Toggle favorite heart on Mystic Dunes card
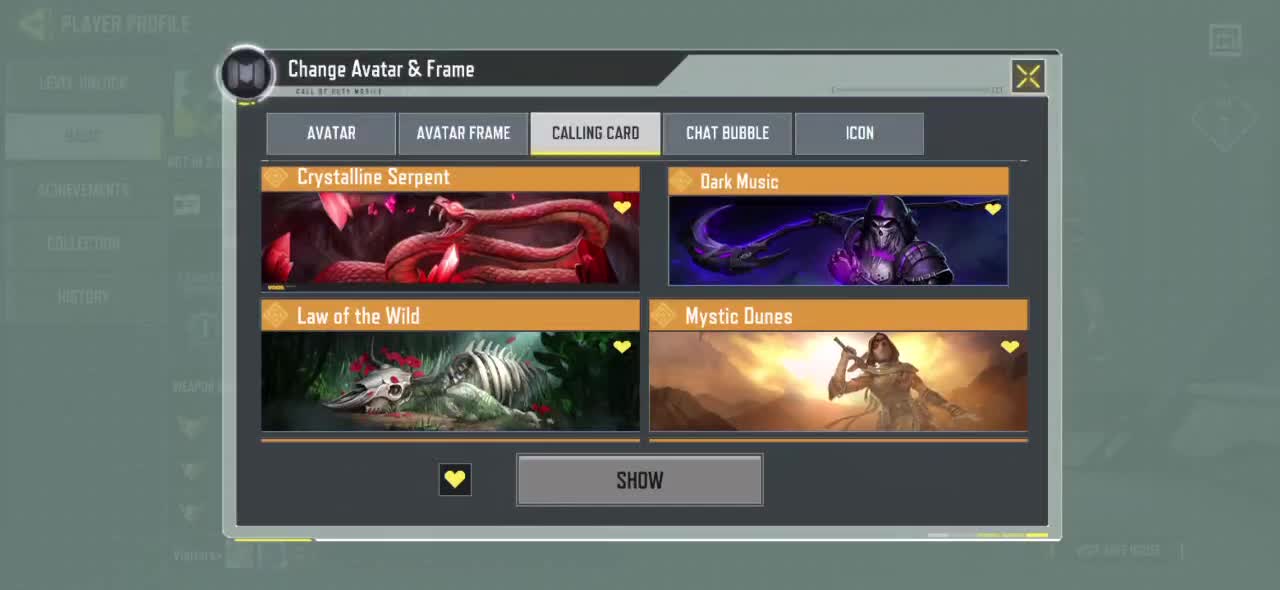The width and height of the screenshot is (1280, 590). coord(1010,347)
